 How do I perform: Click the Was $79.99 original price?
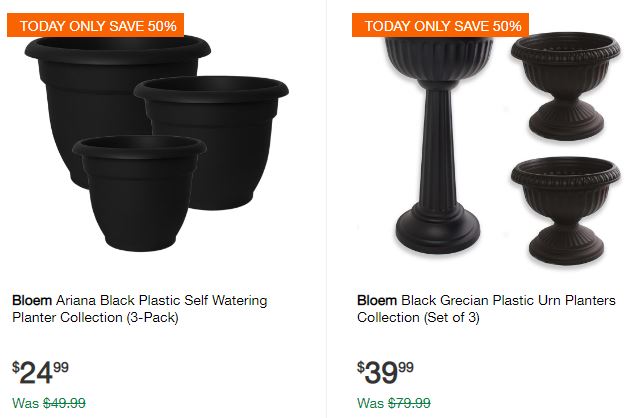(x=394, y=404)
